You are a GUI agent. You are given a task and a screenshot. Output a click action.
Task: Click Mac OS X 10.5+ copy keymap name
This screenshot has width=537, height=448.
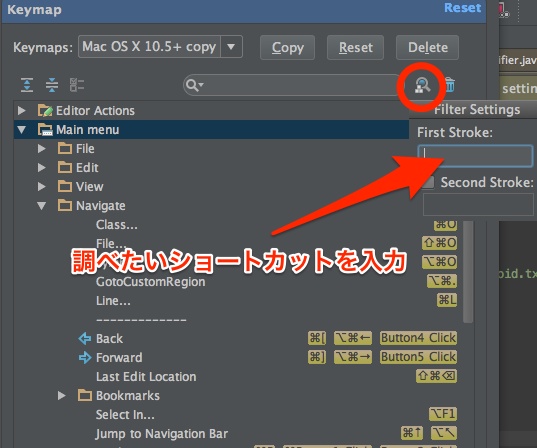149,47
